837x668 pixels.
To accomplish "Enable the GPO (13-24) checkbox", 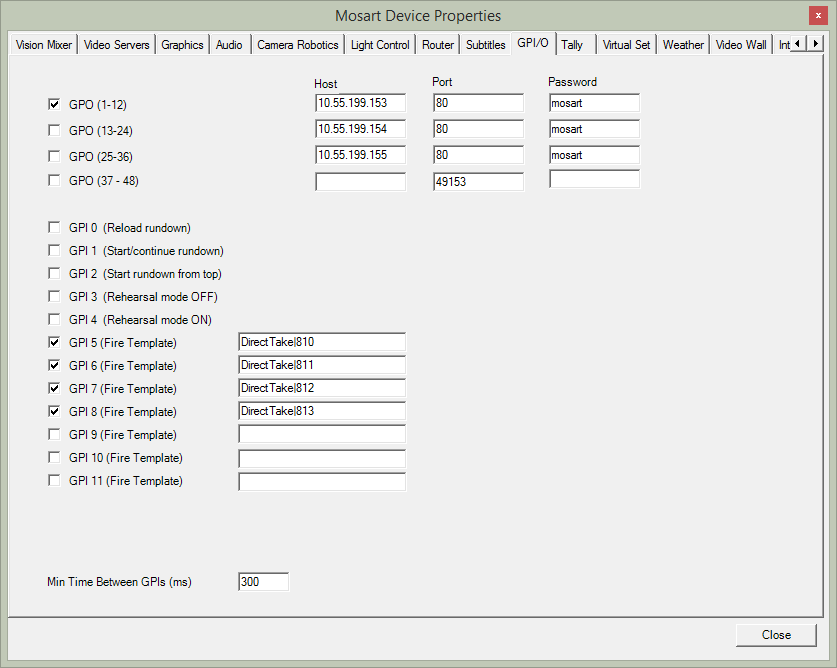I will (x=54, y=130).
